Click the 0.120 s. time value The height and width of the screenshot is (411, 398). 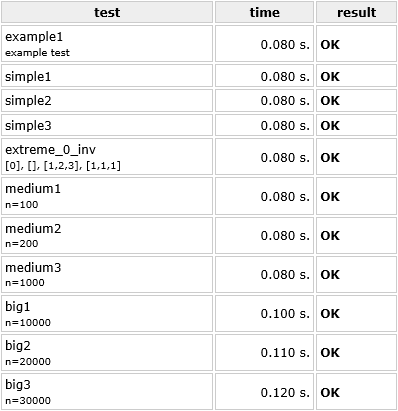pos(285,392)
